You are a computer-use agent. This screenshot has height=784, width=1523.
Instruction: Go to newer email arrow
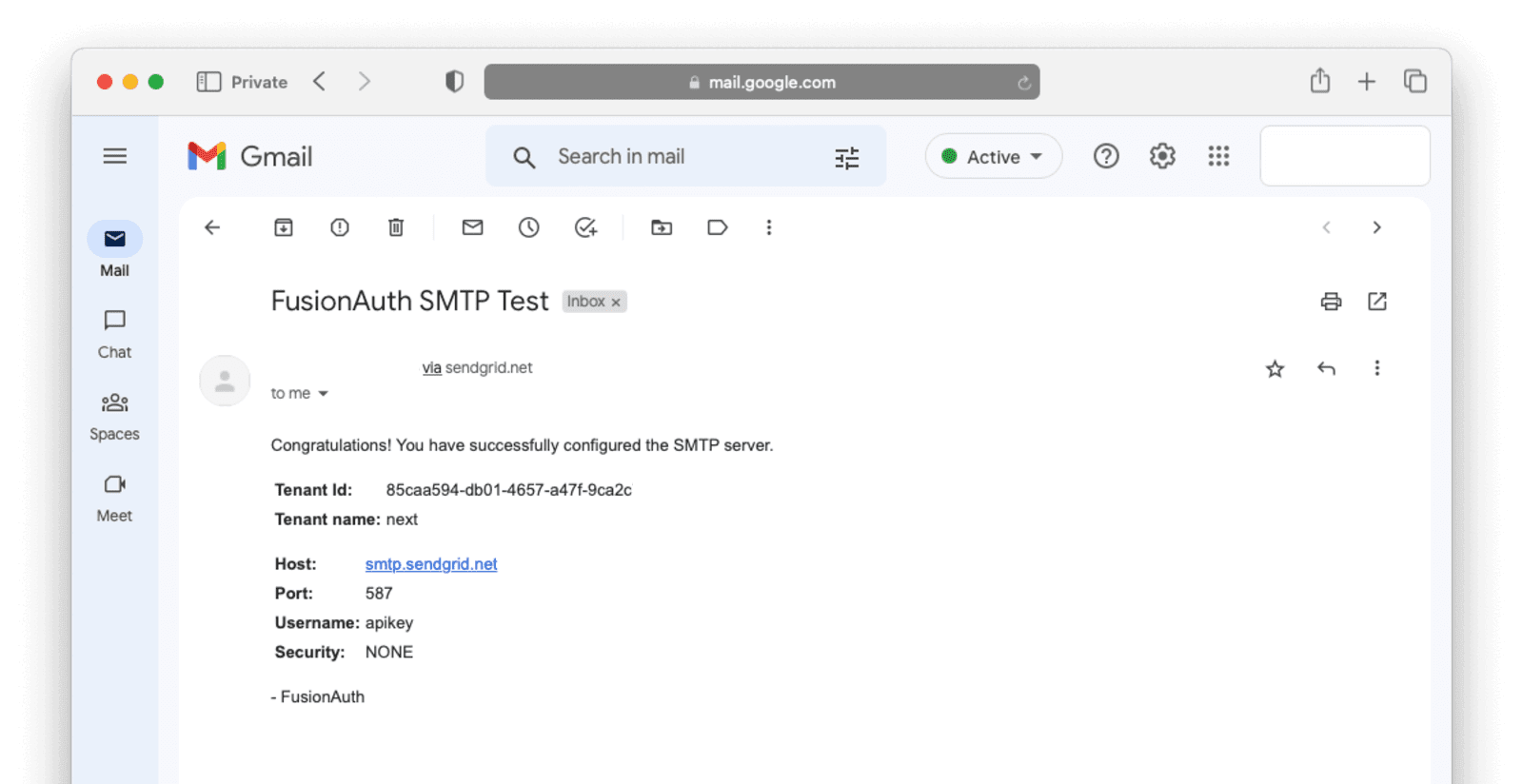click(x=1326, y=227)
